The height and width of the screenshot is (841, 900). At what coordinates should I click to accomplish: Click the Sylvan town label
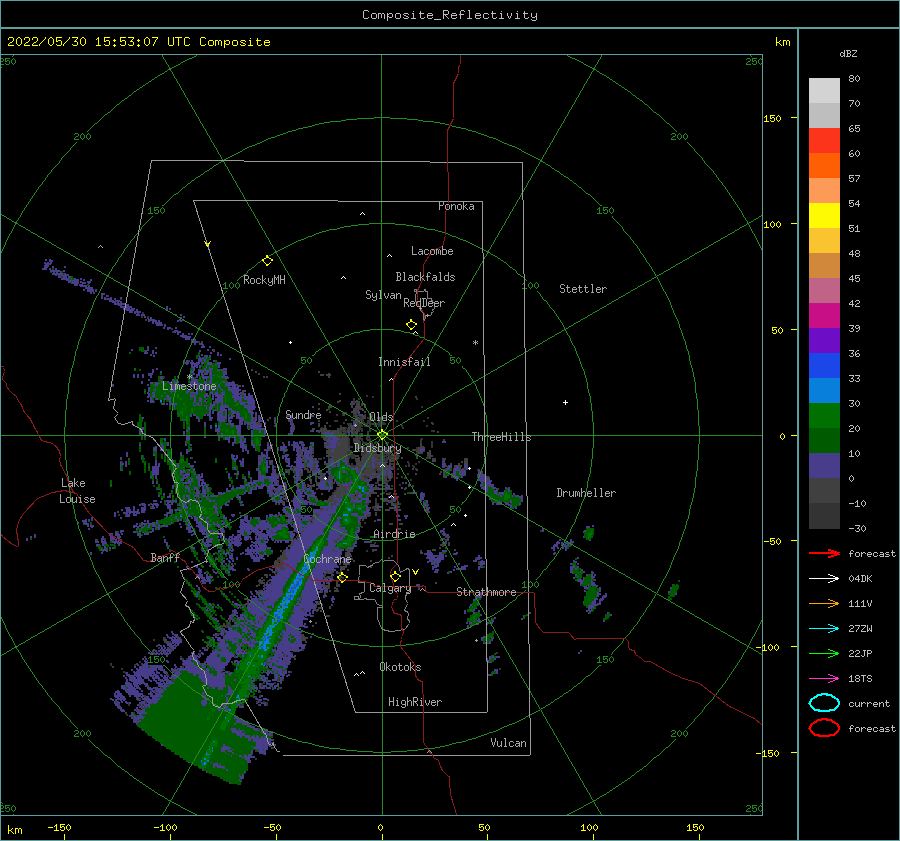(x=383, y=295)
